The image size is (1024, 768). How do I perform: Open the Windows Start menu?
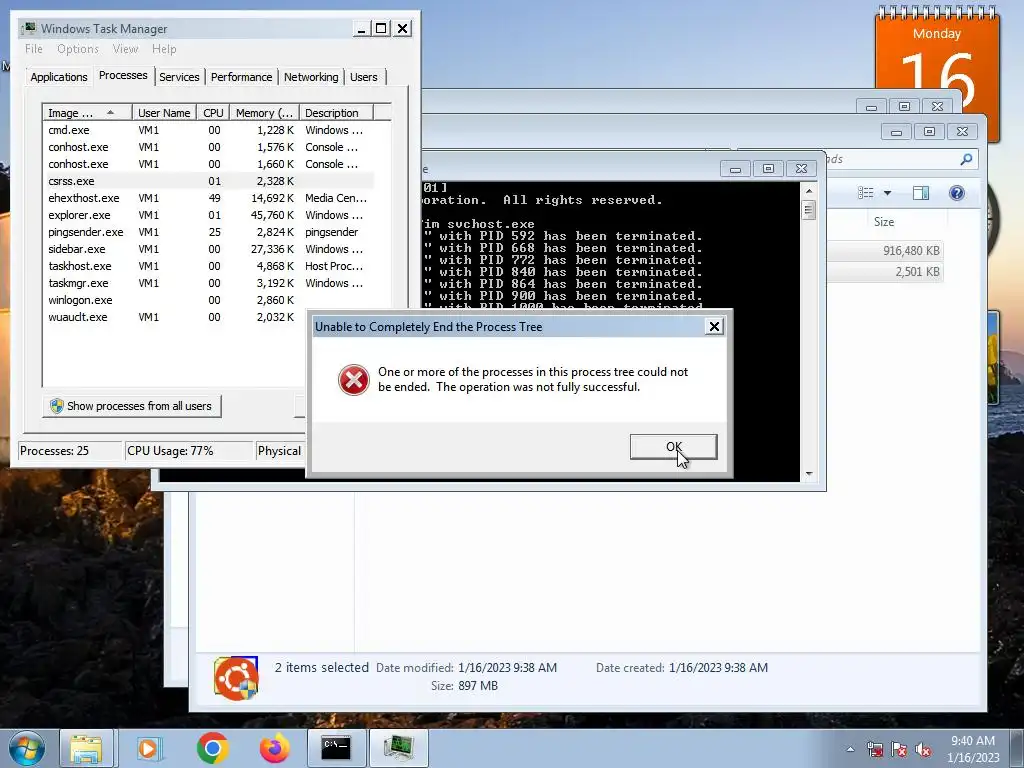point(27,748)
